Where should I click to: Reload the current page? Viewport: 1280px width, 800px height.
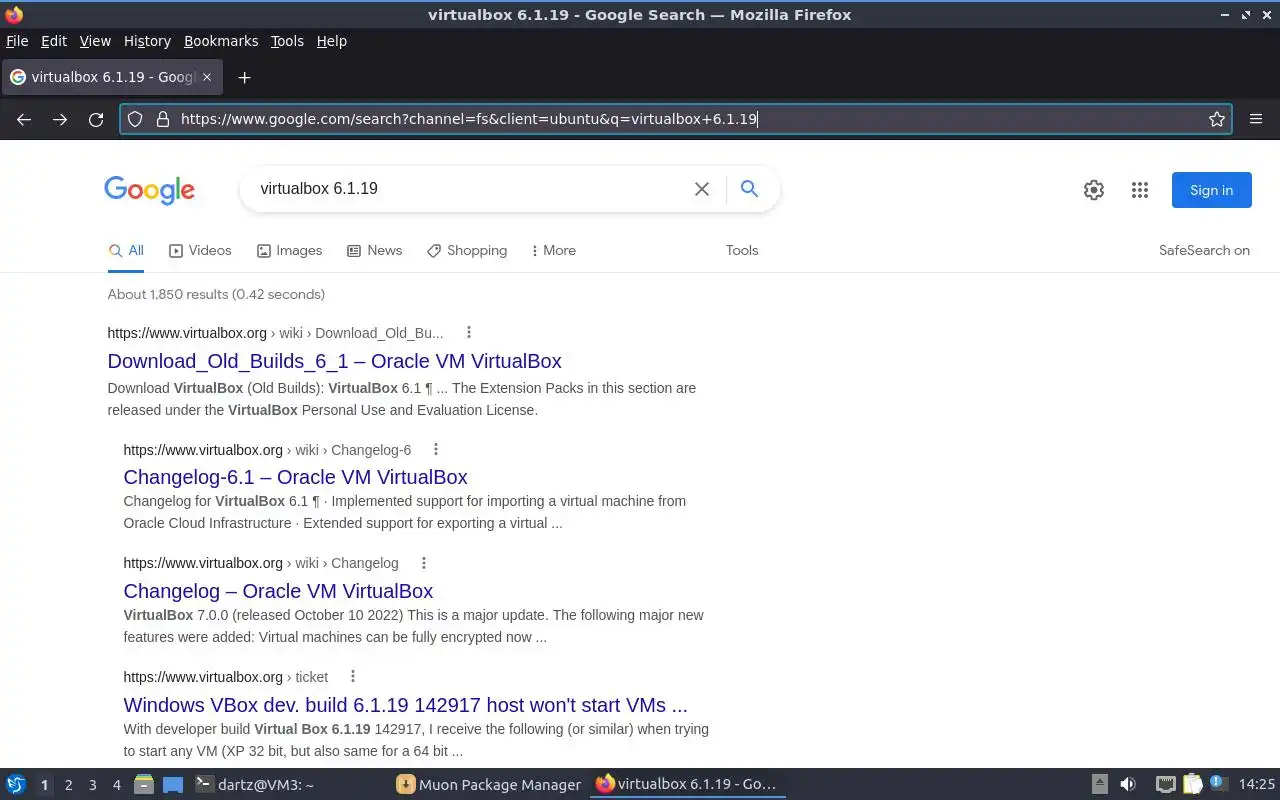click(x=96, y=119)
